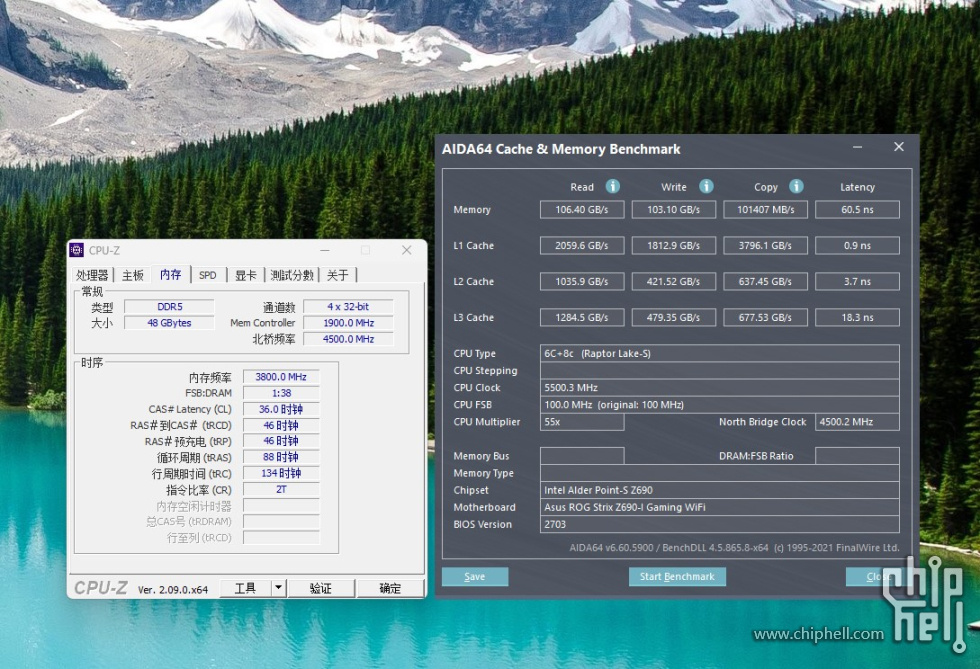Click the 北桥频率 value 4500.0 MHz in CPU-Z

pos(348,339)
